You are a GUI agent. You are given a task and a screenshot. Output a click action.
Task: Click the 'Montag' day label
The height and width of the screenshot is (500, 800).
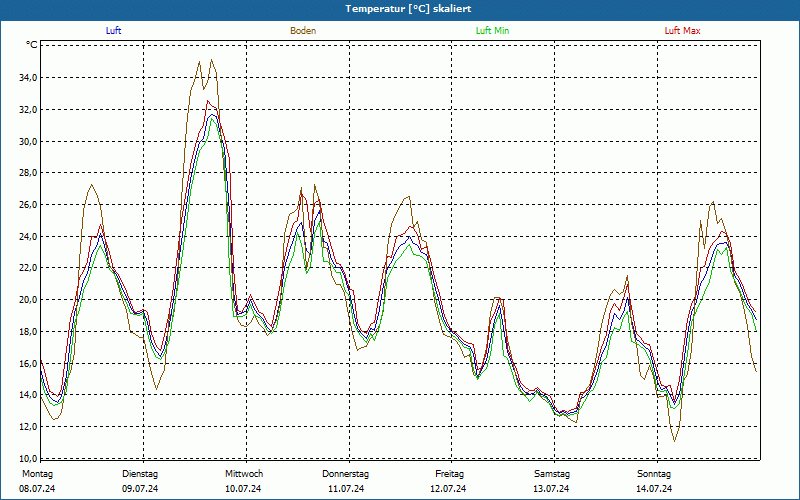click(x=37, y=474)
